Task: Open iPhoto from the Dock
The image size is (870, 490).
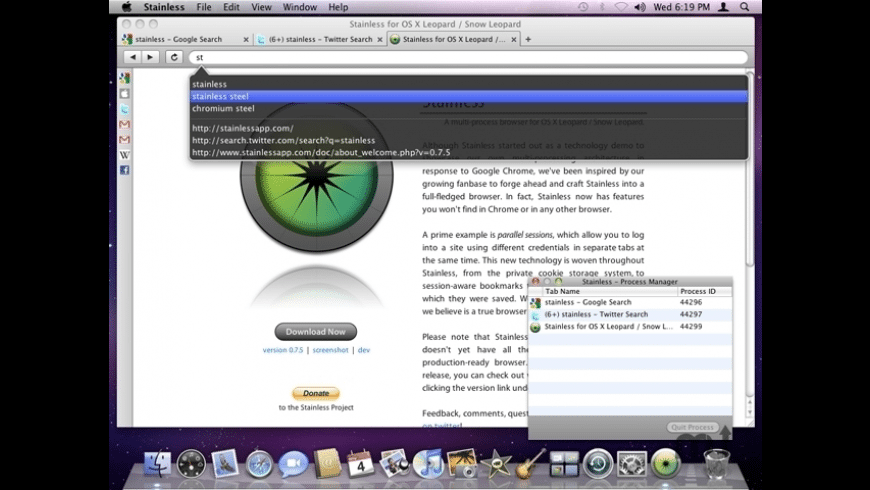Action: [x=462, y=463]
